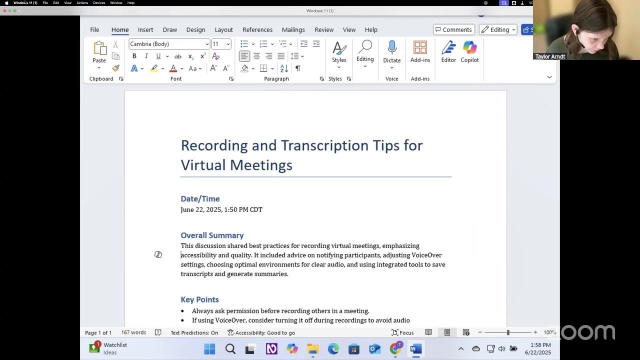
Task: Open Microsoft Edge from the taskbar
Action: pyautogui.click(x=333, y=349)
